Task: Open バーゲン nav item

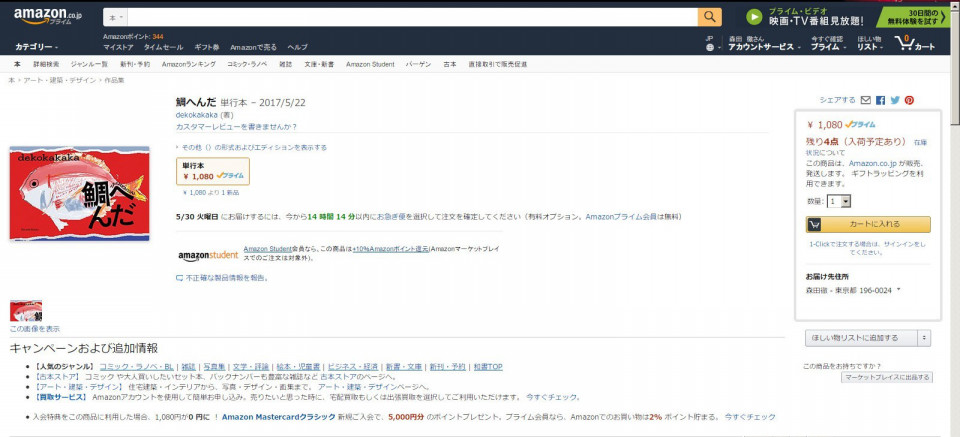Action: [x=418, y=64]
